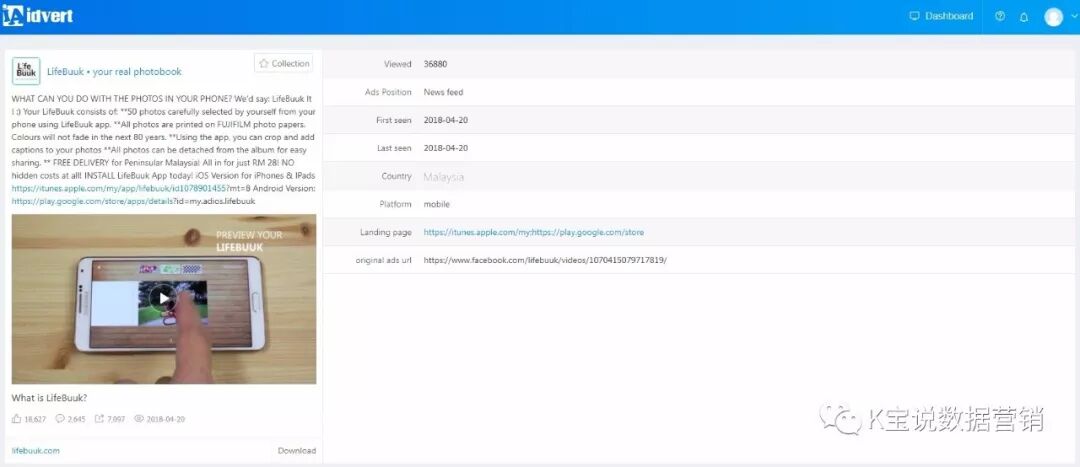Click the comments count 2,645
Image resolution: width=1080 pixels, height=467 pixels.
point(70,419)
